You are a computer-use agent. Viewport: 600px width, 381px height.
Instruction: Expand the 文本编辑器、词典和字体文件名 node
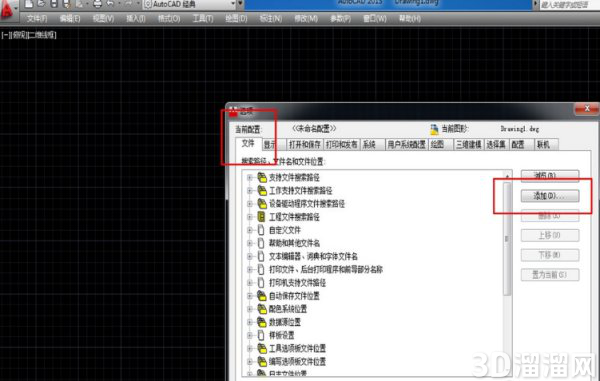(250, 256)
